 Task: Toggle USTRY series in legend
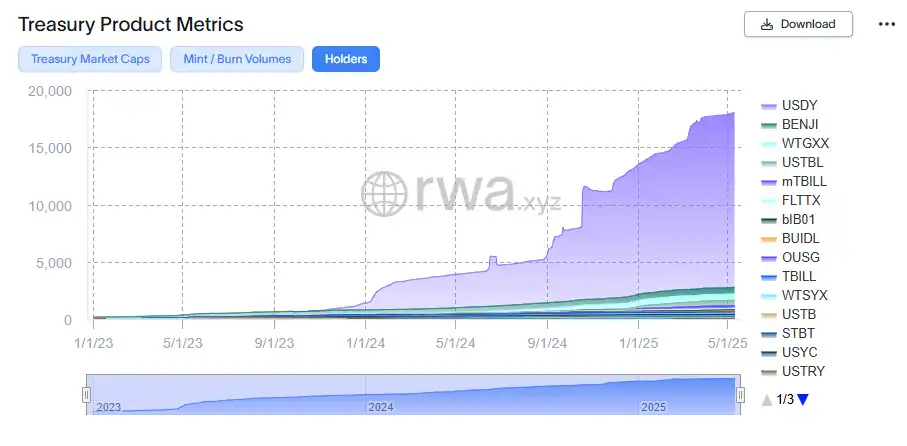(804, 372)
